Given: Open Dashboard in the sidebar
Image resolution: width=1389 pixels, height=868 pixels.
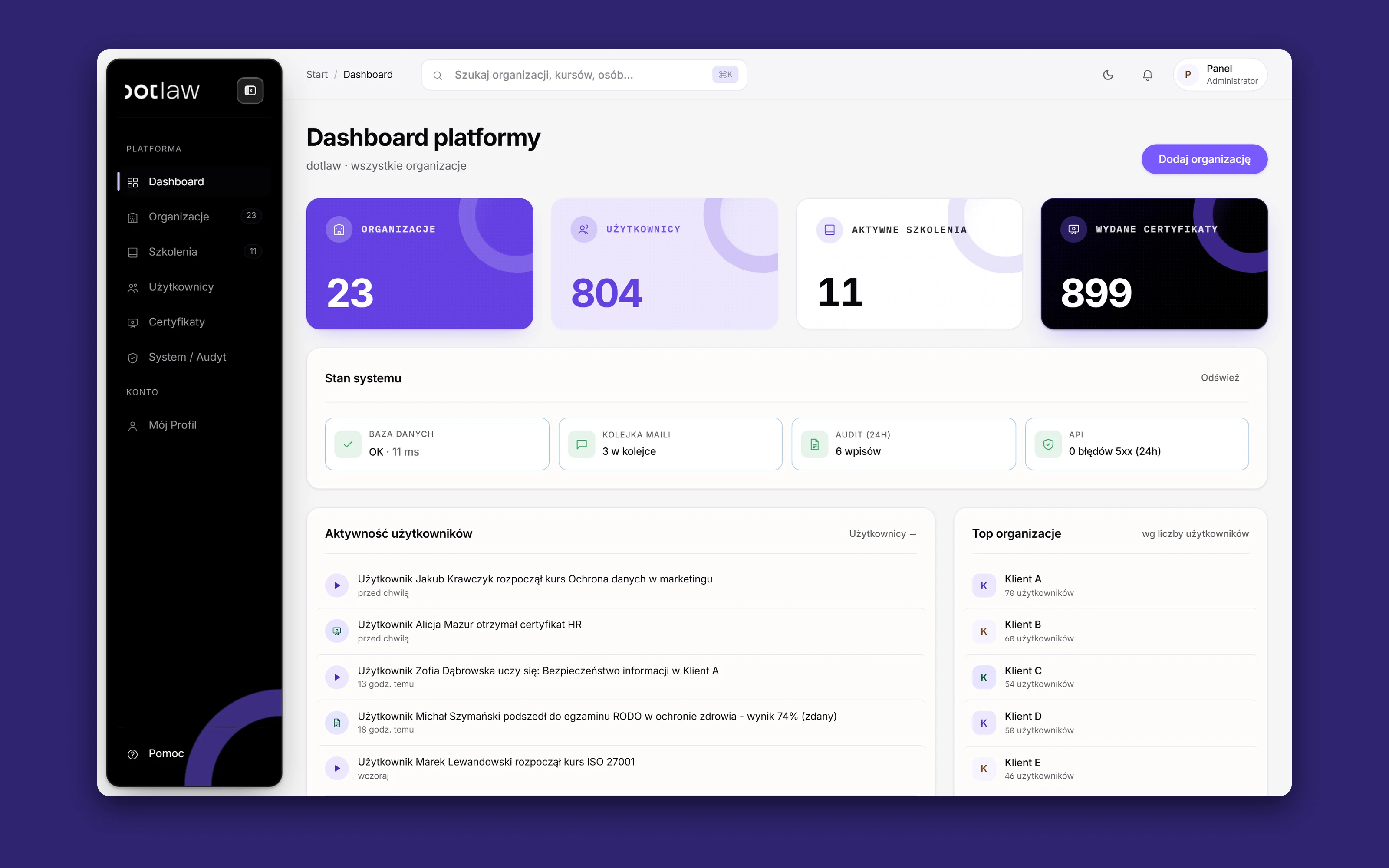Looking at the screenshot, I should pyautogui.click(x=194, y=181).
